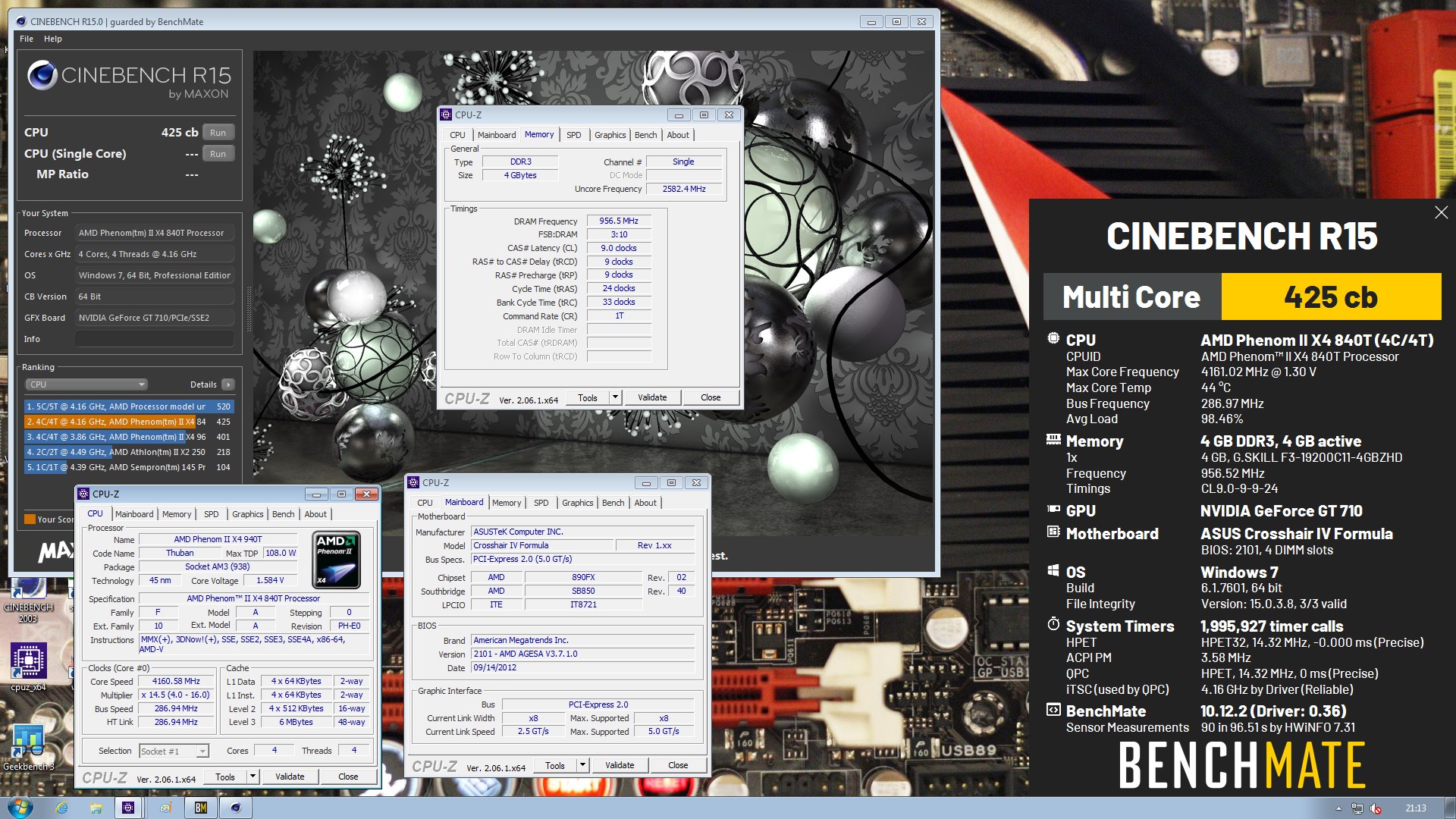Click DRAM Frequency value 956.5 MHz

619,221
